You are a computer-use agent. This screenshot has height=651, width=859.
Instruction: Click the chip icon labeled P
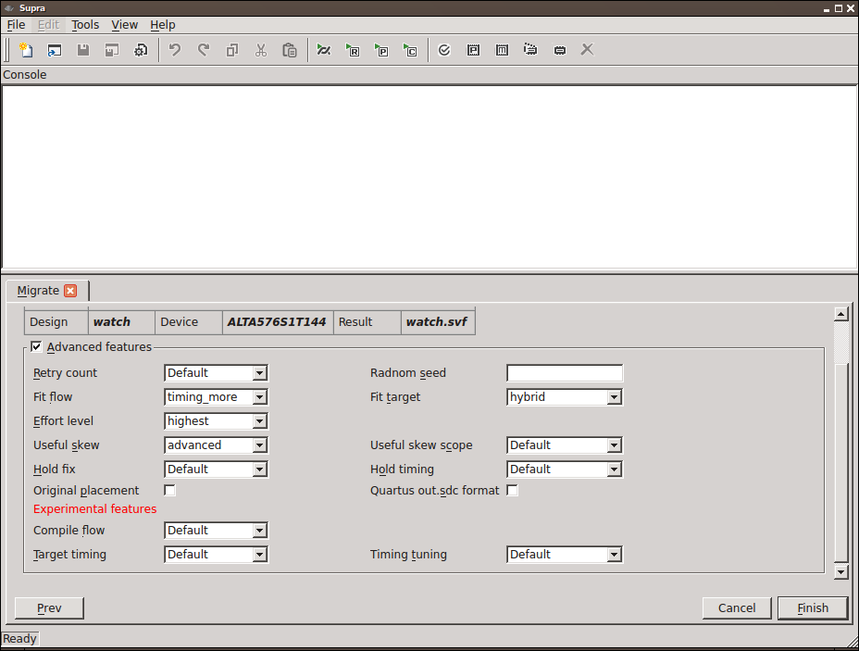[x=473, y=50]
